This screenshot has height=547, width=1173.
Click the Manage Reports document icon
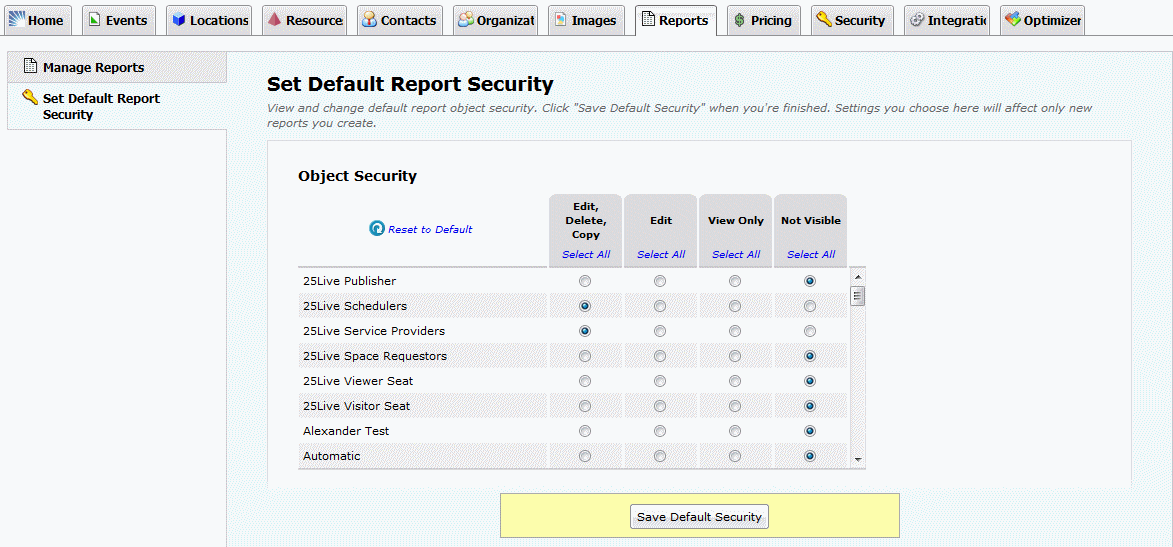click(29, 67)
